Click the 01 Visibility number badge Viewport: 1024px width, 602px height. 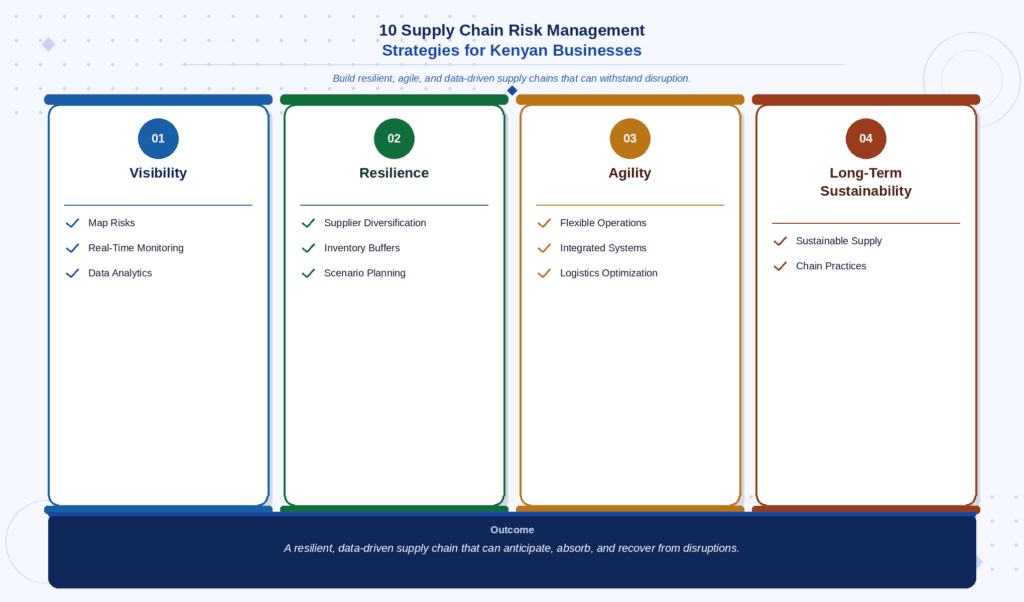coord(158,138)
